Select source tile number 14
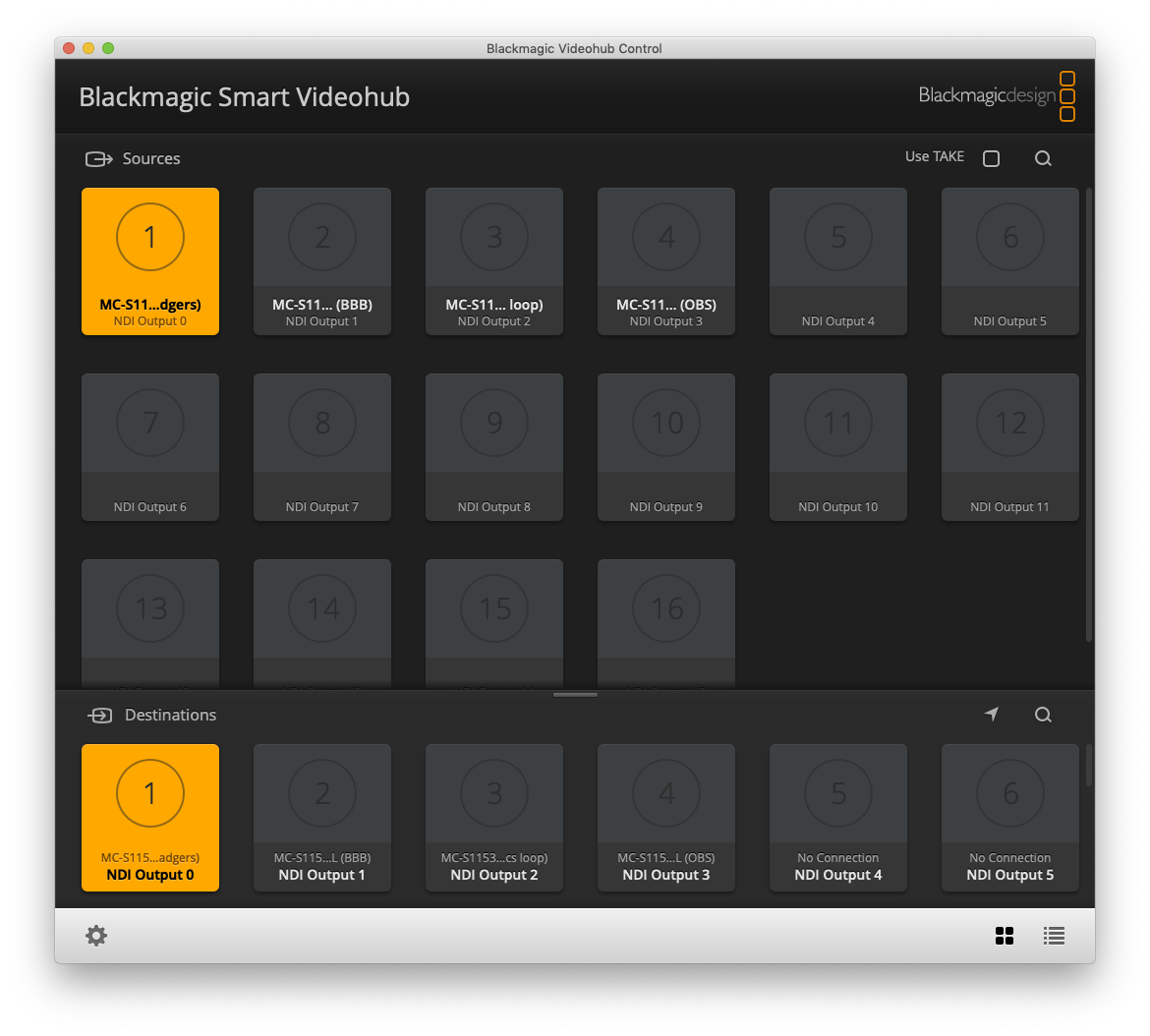The width and height of the screenshot is (1150, 1036). [322, 624]
